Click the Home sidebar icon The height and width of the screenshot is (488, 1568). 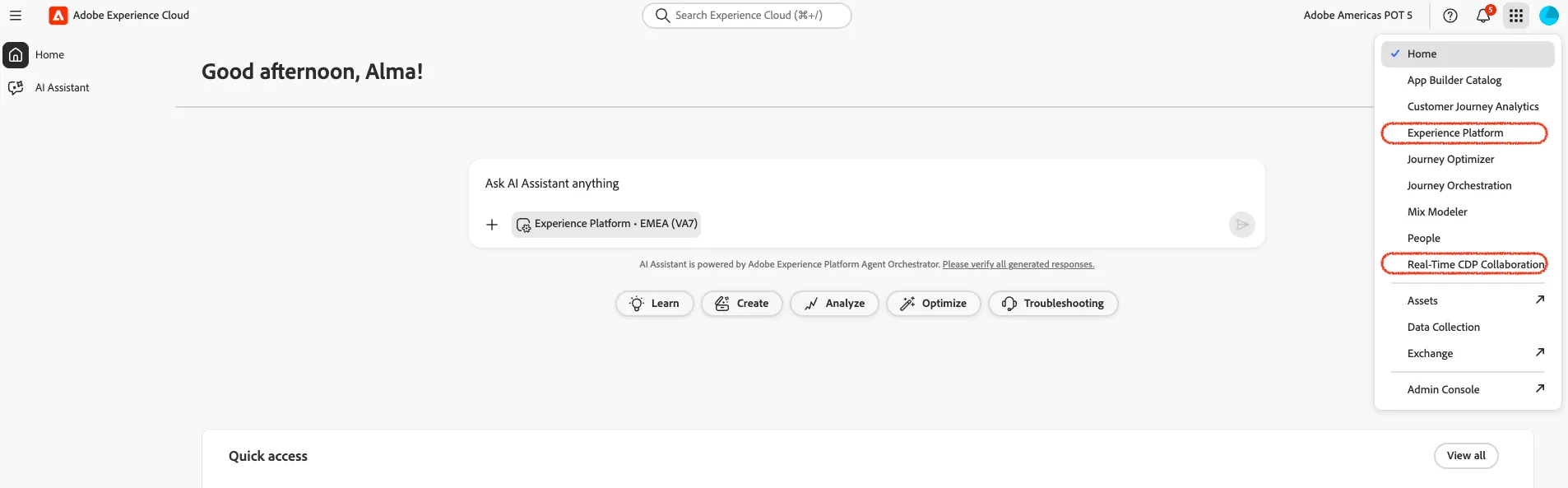click(x=16, y=55)
